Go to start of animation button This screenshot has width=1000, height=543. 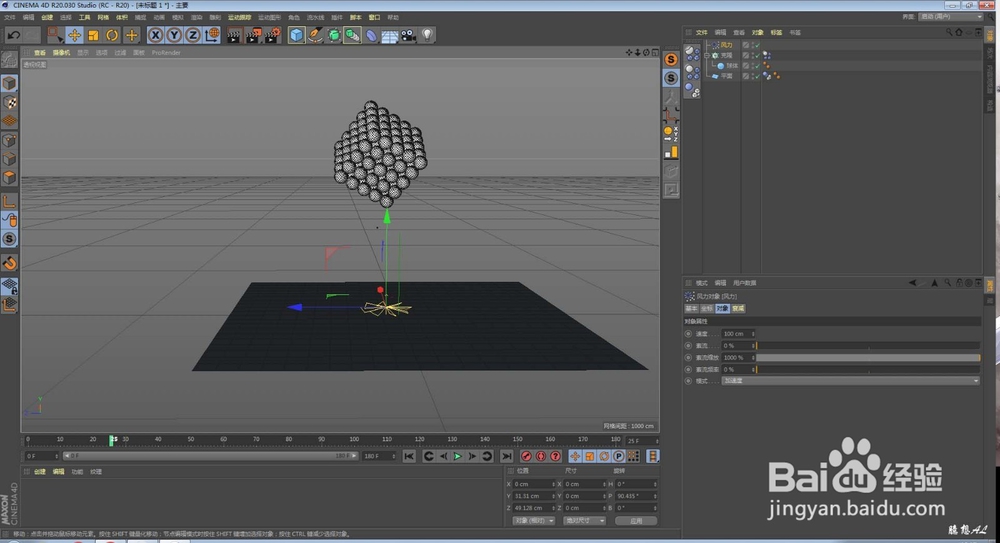[x=409, y=456]
